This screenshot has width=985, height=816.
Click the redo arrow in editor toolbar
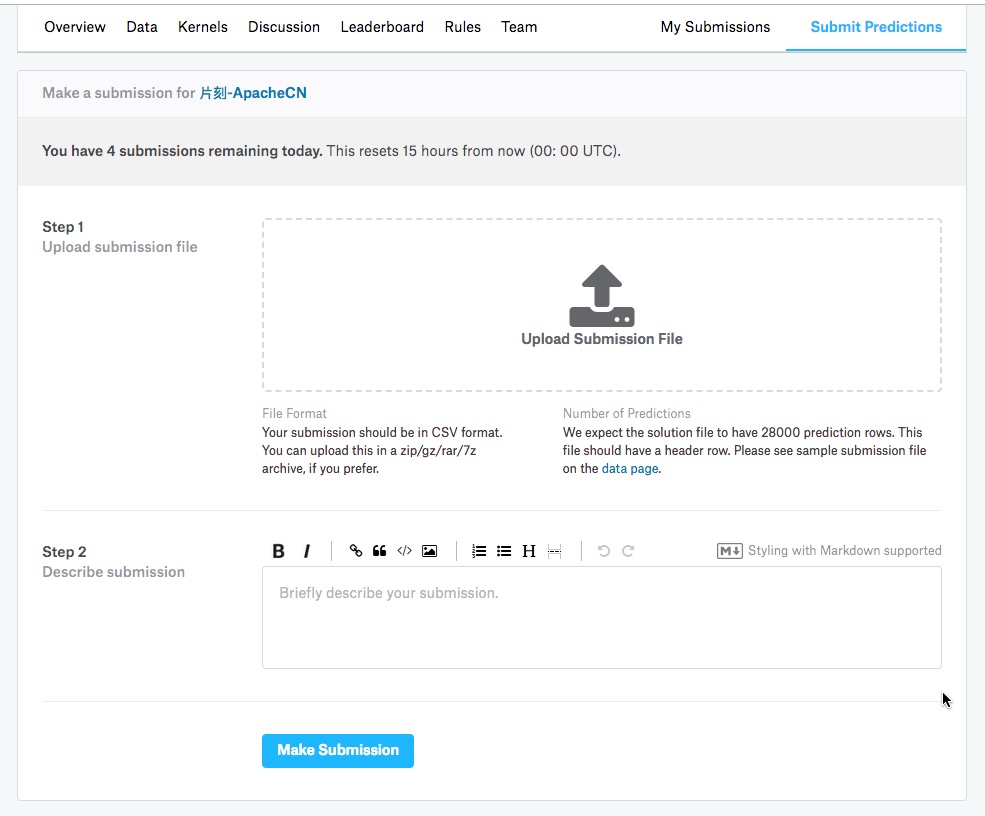pyautogui.click(x=628, y=551)
